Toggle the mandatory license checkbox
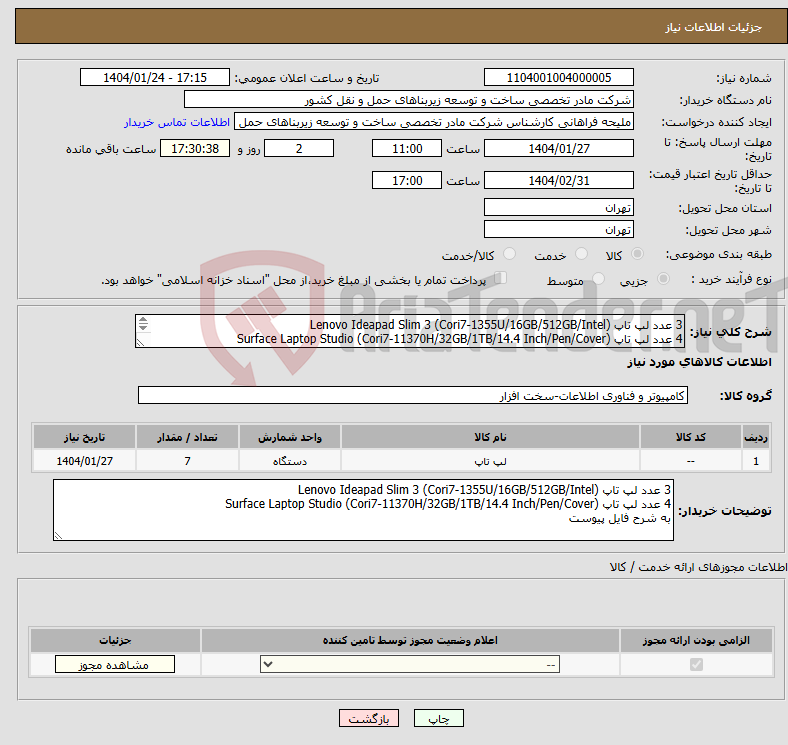This screenshot has width=788, height=745. coord(696,665)
